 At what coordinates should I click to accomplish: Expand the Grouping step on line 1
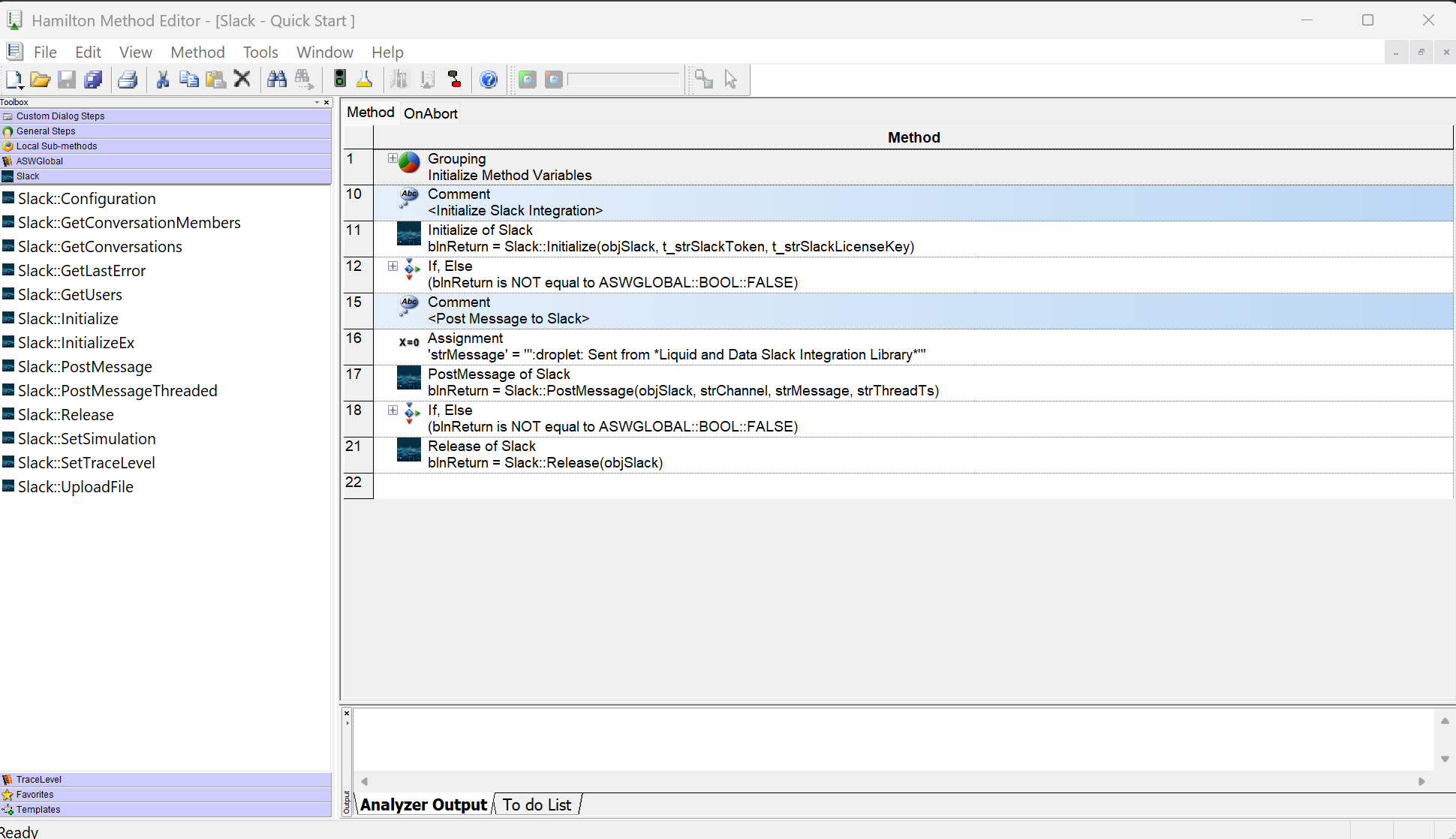tap(393, 158)
